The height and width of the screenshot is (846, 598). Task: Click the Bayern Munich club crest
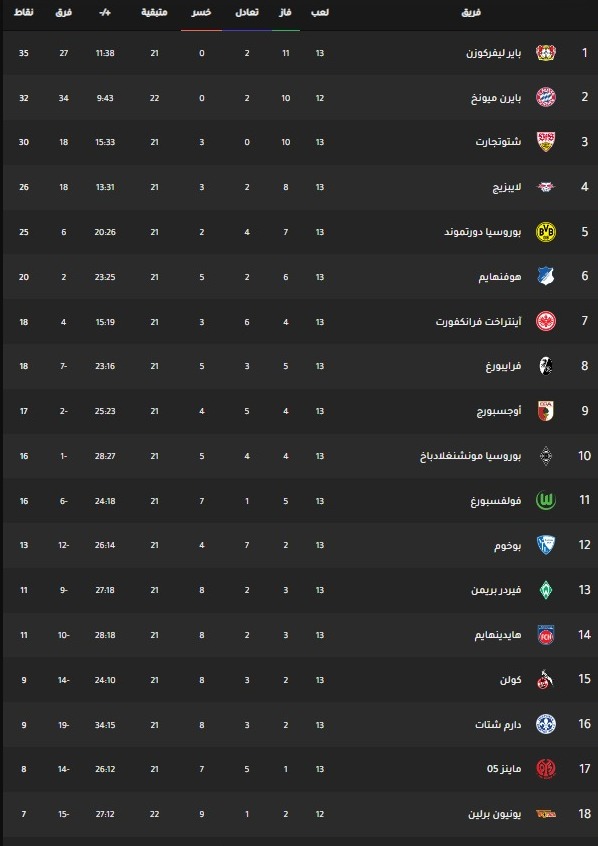coord(546,97)
